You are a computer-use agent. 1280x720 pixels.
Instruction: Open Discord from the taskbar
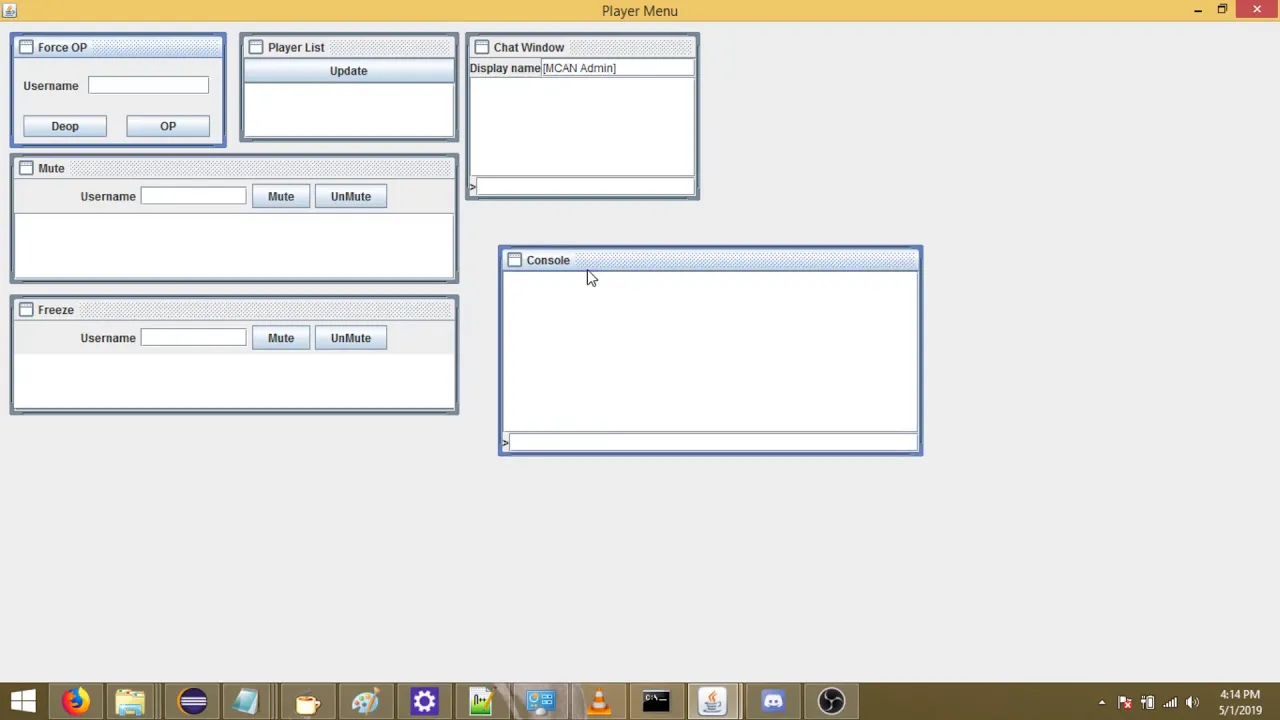pos(773,701)
